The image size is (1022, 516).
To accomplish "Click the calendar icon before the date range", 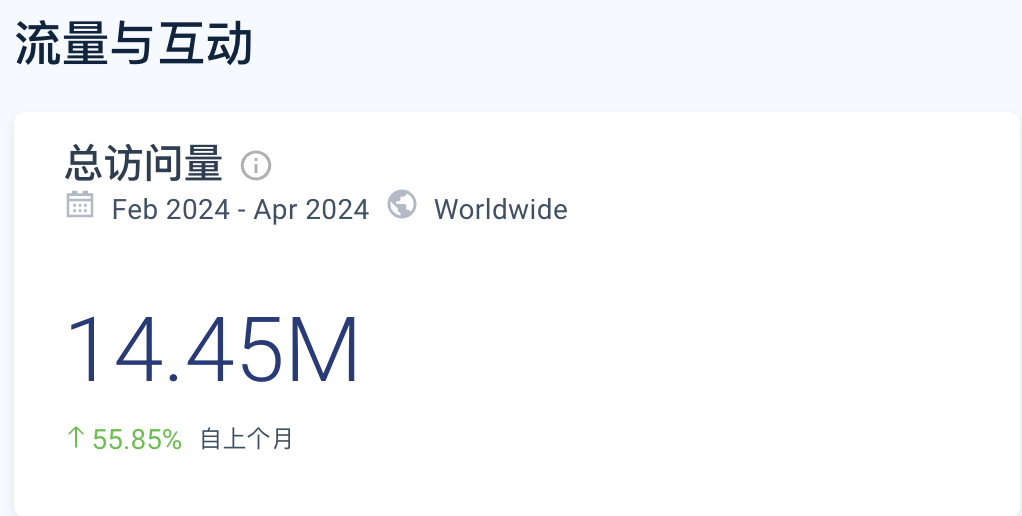I will [80, 205].
